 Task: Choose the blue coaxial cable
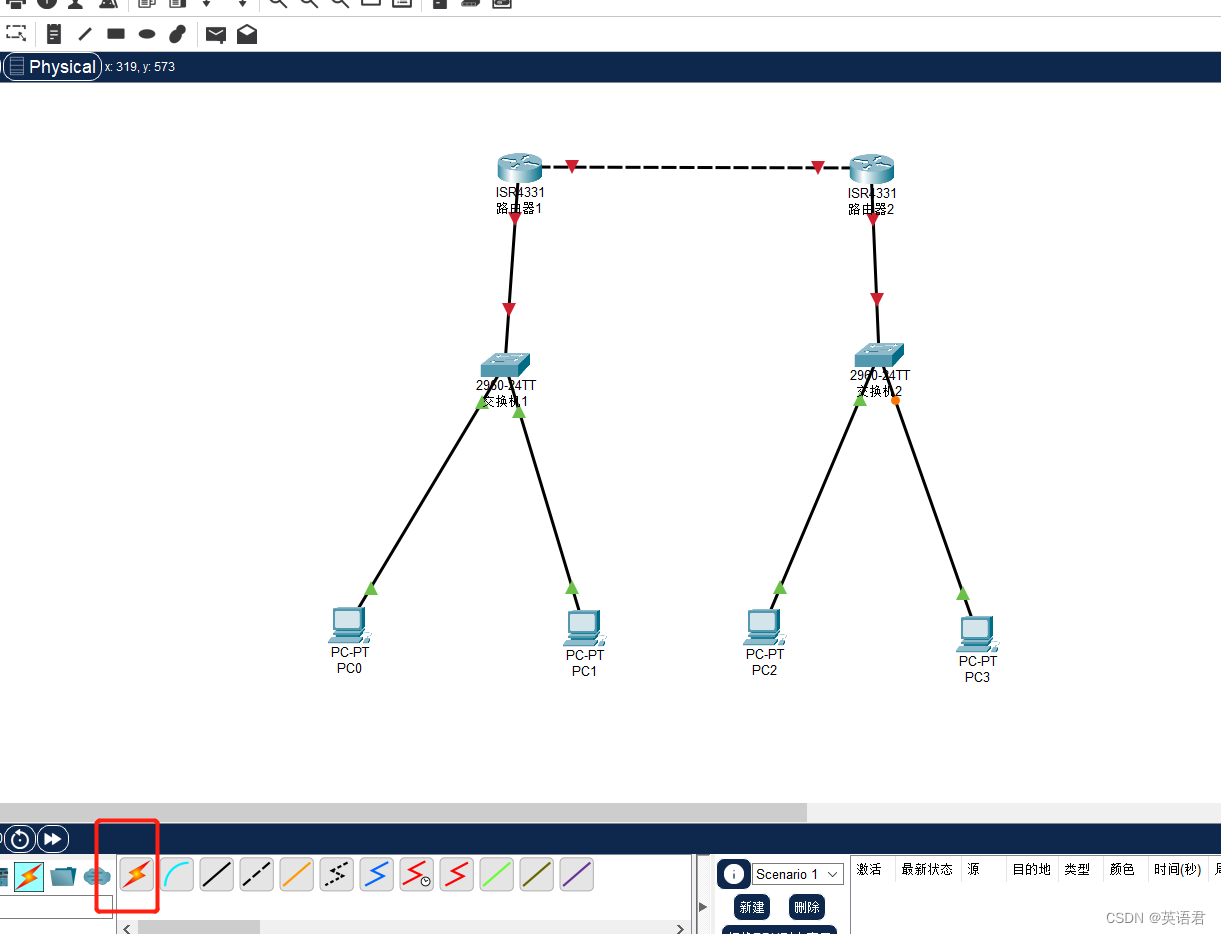pos(377,875)
